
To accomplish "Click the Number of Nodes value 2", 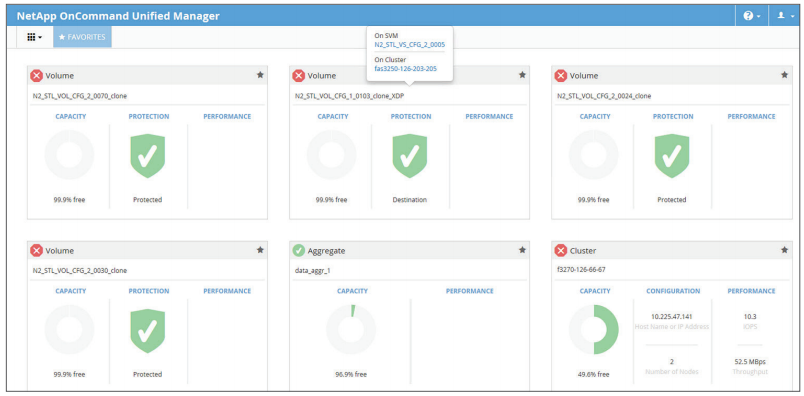I will click(x=672, y=361).
